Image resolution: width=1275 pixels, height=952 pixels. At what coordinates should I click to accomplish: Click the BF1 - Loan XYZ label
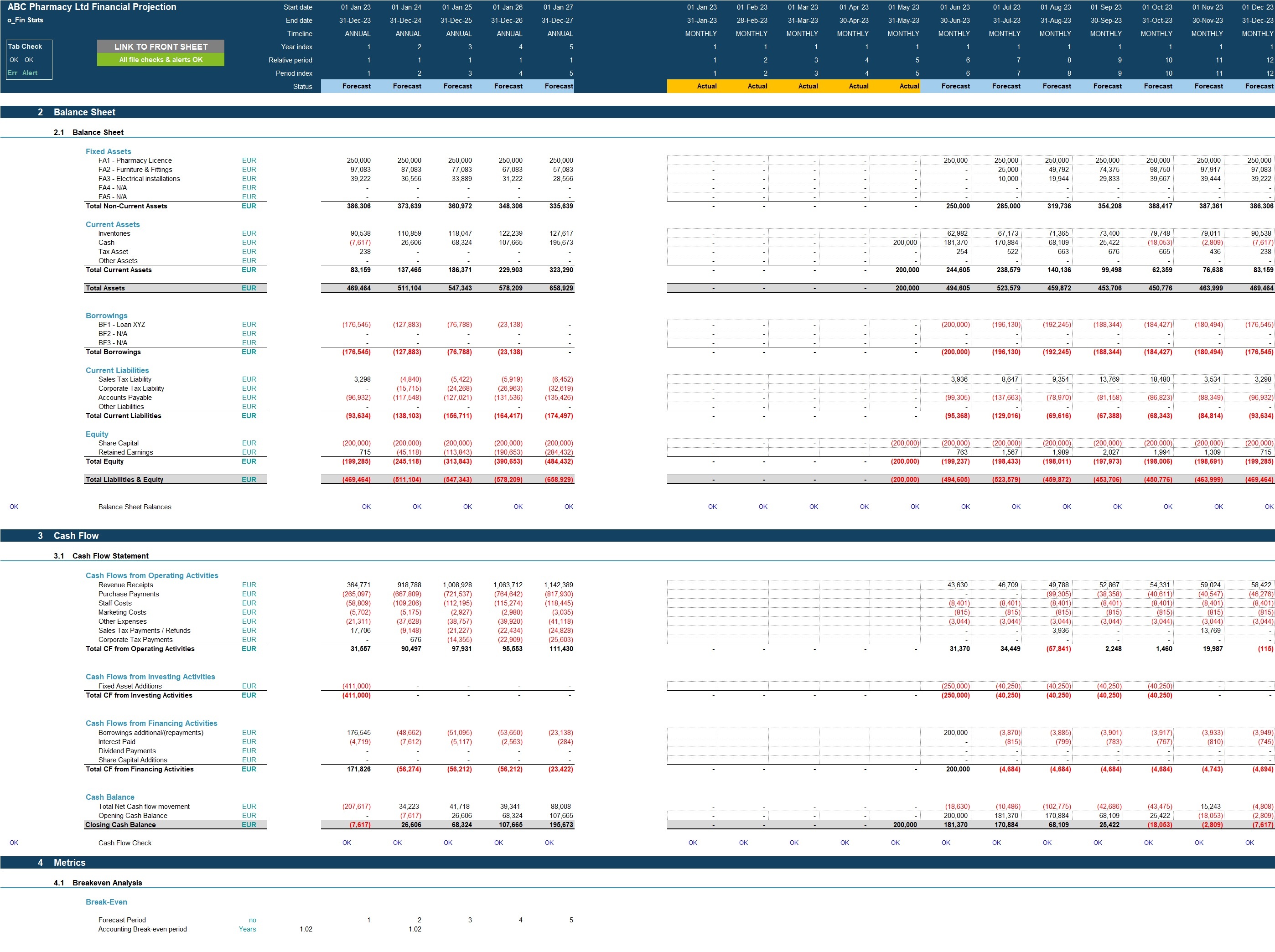pyautogui.click(x=122, y=325)
